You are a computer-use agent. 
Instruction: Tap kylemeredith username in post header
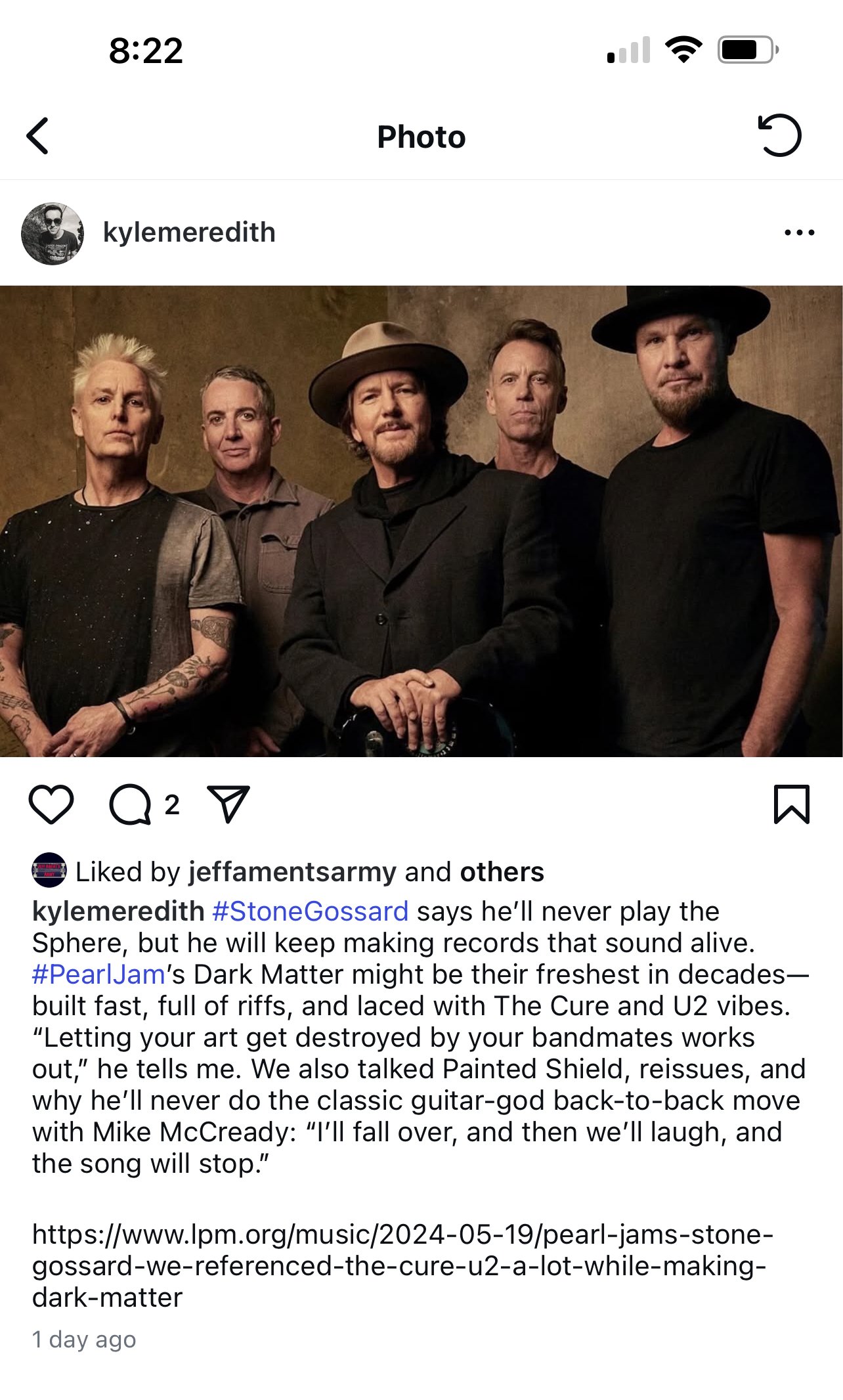(189, 232)
